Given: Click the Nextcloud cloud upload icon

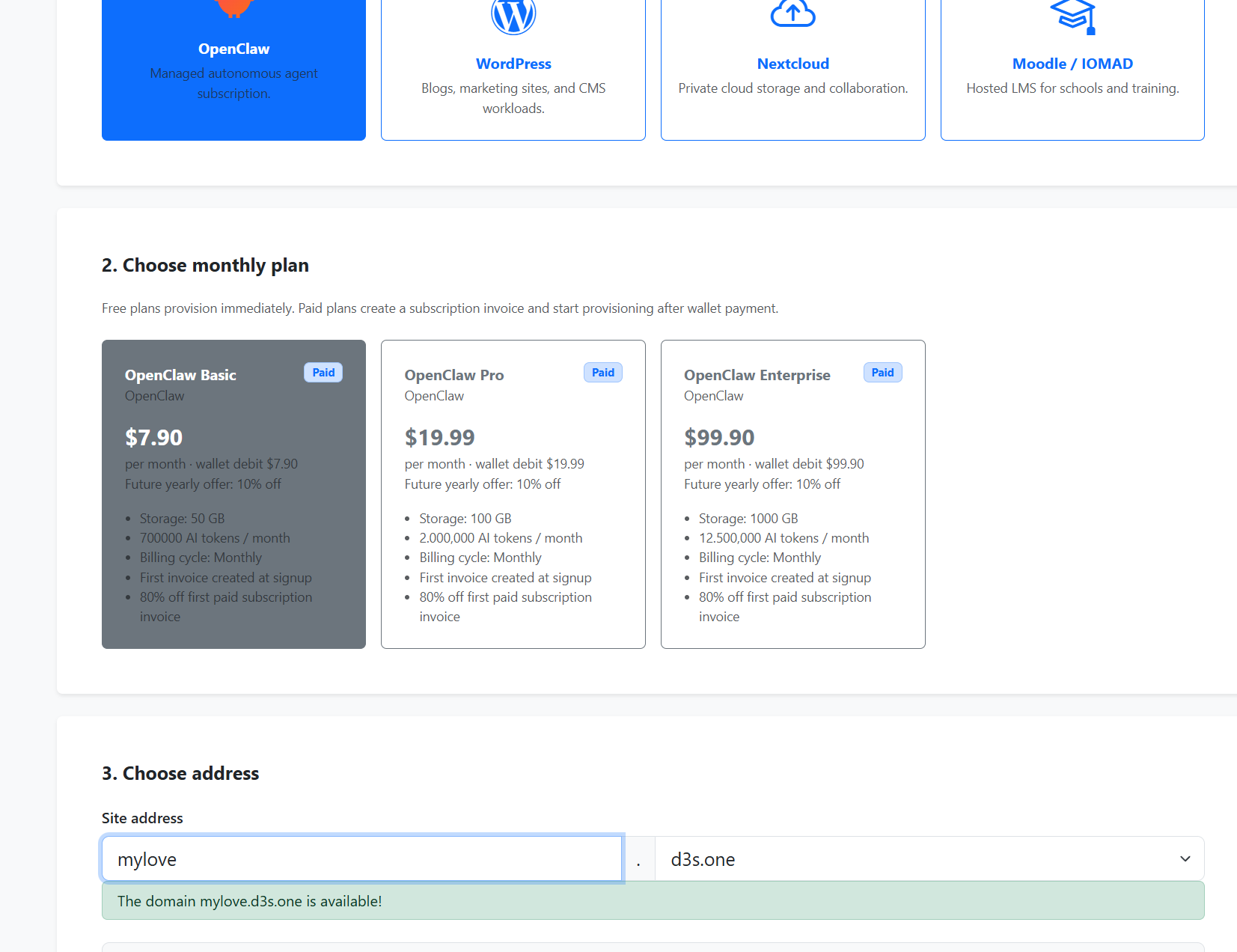Looking at the screenshot, I should tap(792, 13).
